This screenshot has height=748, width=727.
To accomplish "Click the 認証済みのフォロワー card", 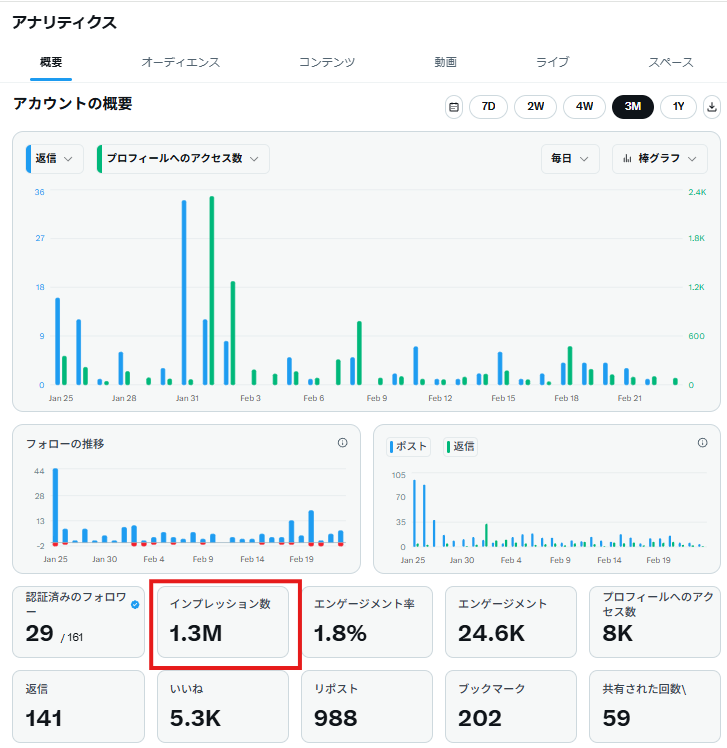I will pyautogui.click(x=78, y=622).
